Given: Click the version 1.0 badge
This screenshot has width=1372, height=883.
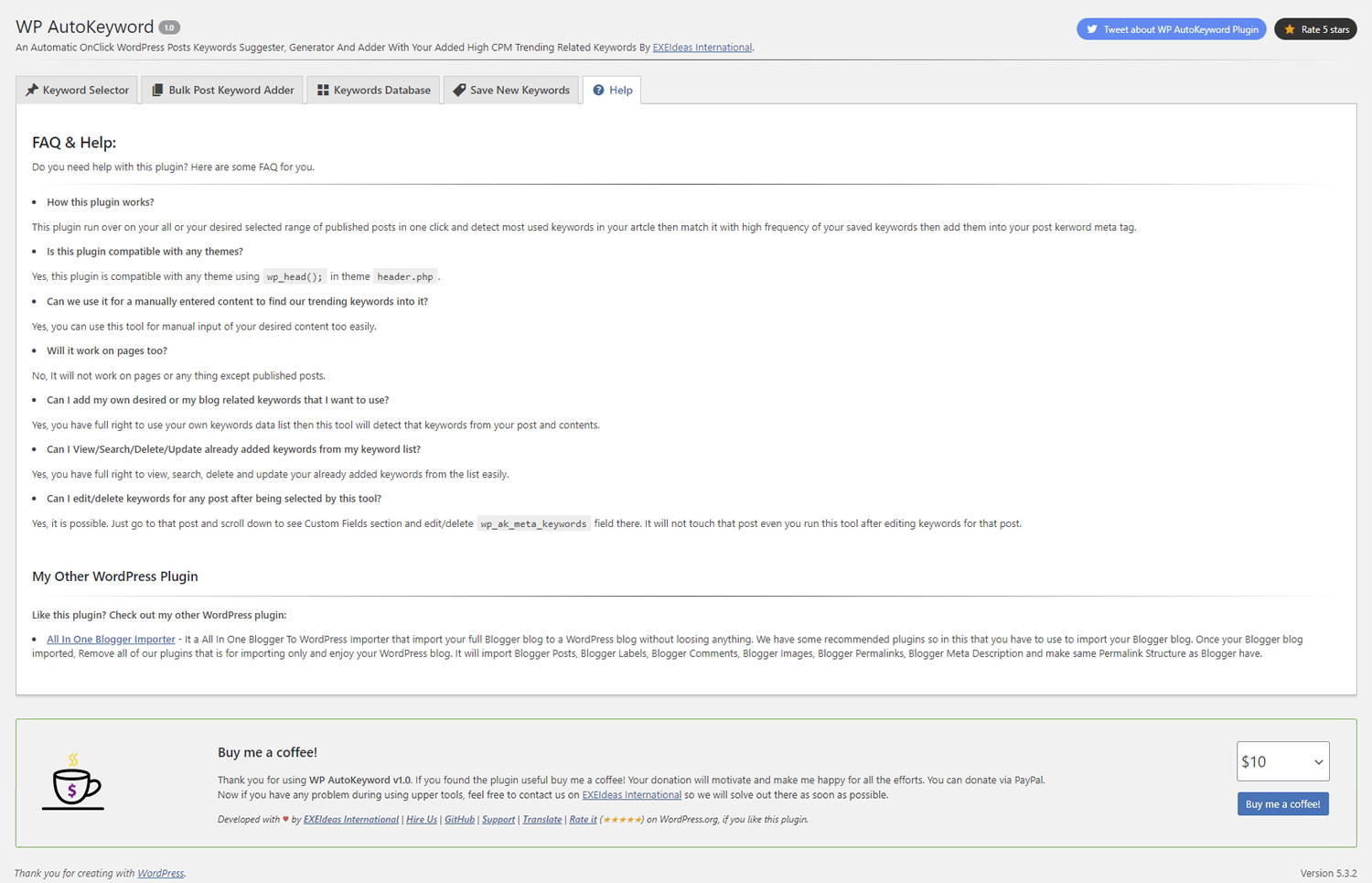Looking at the screenshot, I should point(169,27).
